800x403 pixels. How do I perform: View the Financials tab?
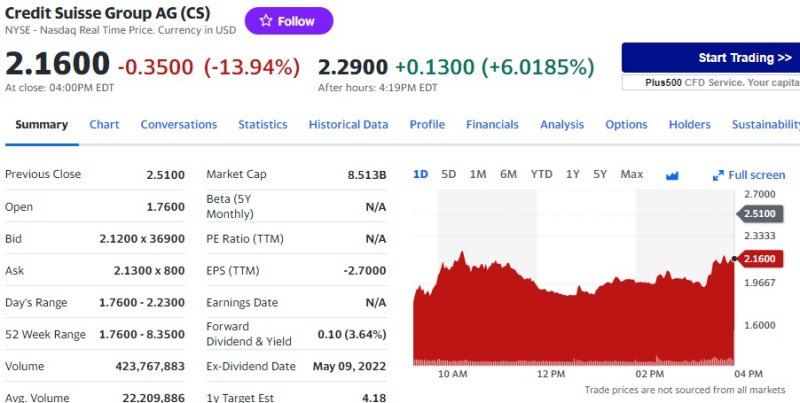[492, 125]
